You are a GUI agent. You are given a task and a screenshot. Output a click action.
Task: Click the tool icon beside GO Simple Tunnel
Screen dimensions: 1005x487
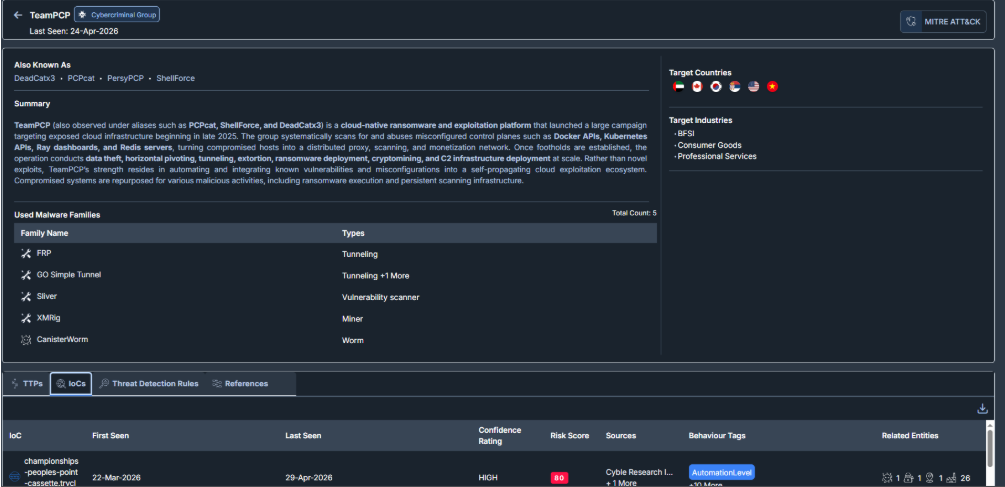tap(26, 275)
